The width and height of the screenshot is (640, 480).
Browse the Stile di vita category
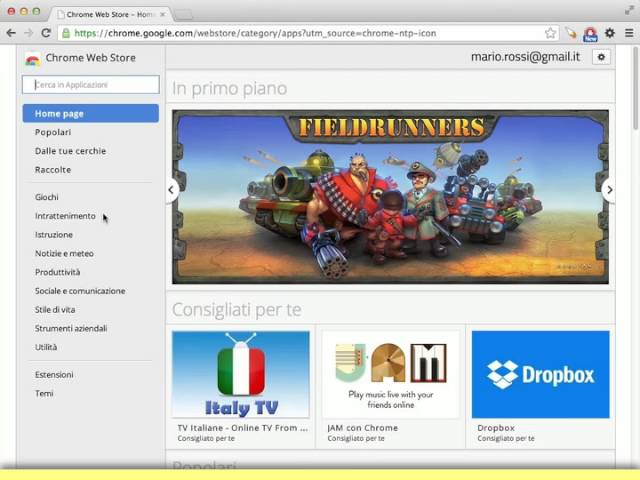click(x=55, y=310)
